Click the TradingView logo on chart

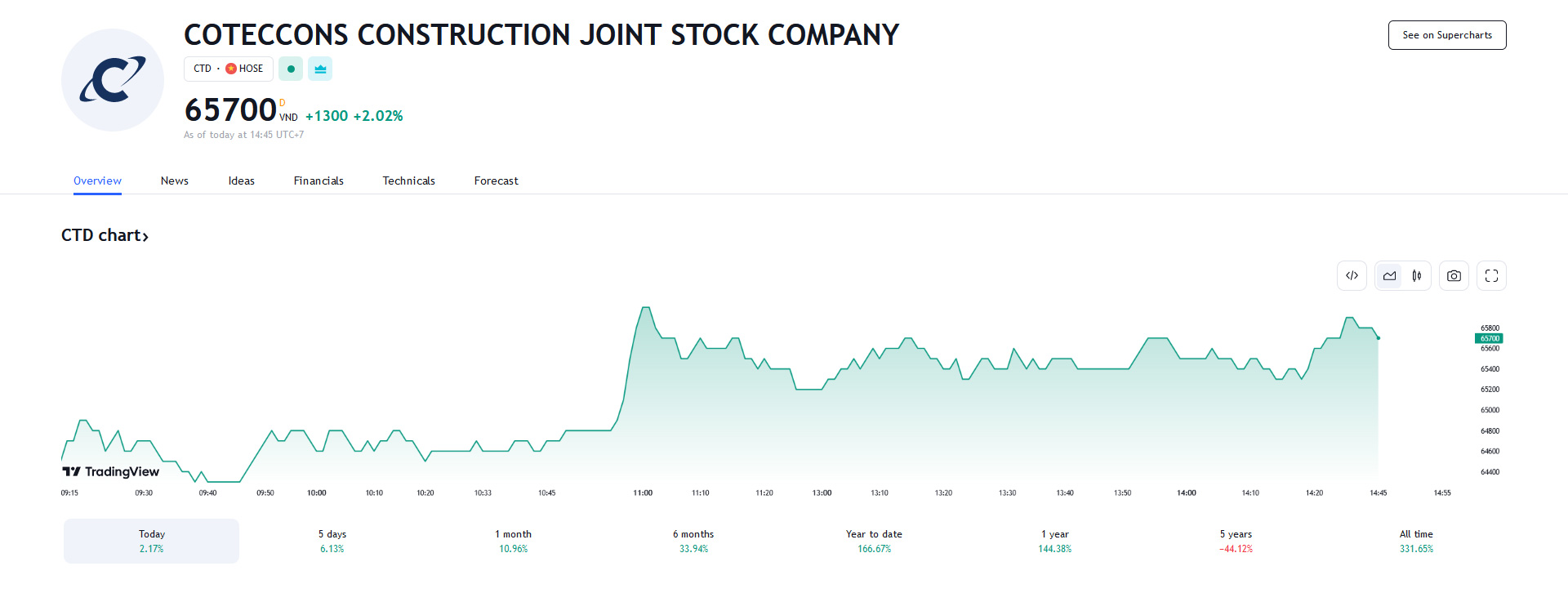(x=111, y=471)
